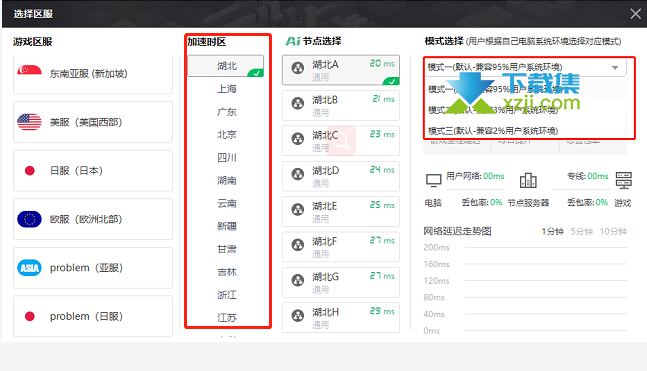Select 广东 acceleration region
This screenshot has height=371, width=647.
pos(227,112)
